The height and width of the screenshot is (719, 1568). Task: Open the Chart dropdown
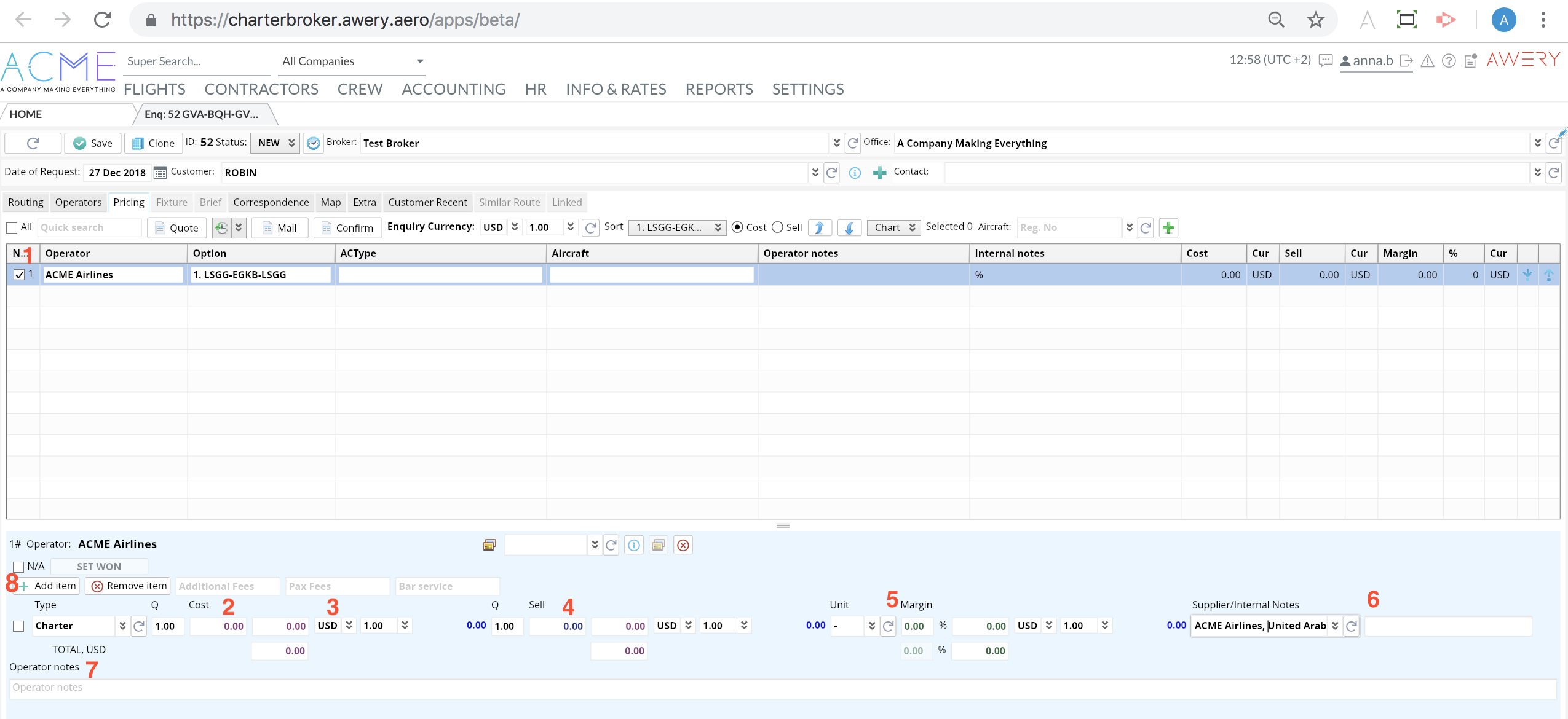894,228
